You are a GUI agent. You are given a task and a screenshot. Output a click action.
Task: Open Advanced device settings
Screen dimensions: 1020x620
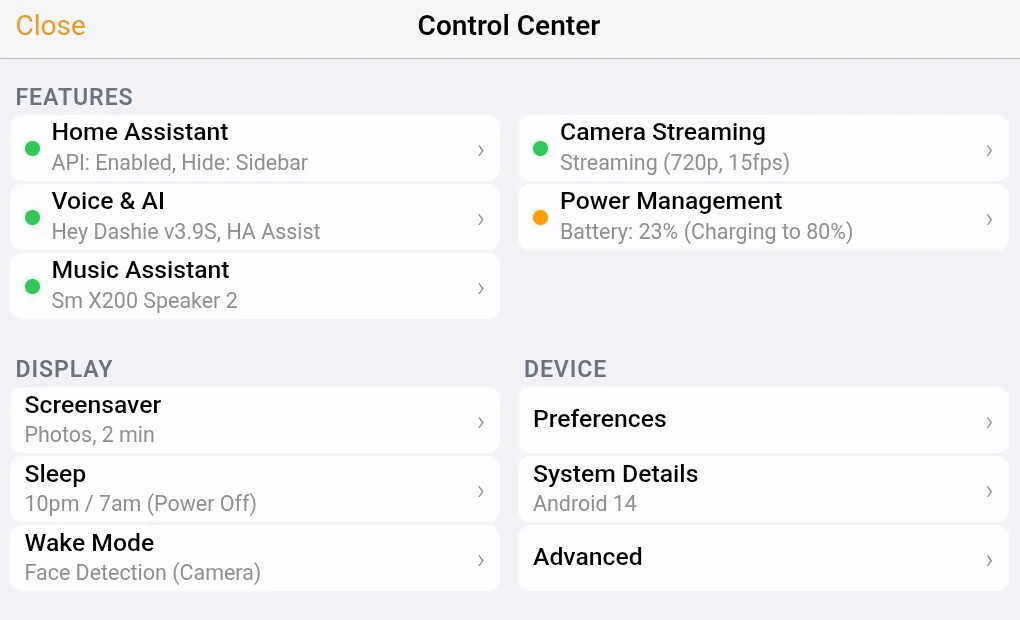pos(763,558)
